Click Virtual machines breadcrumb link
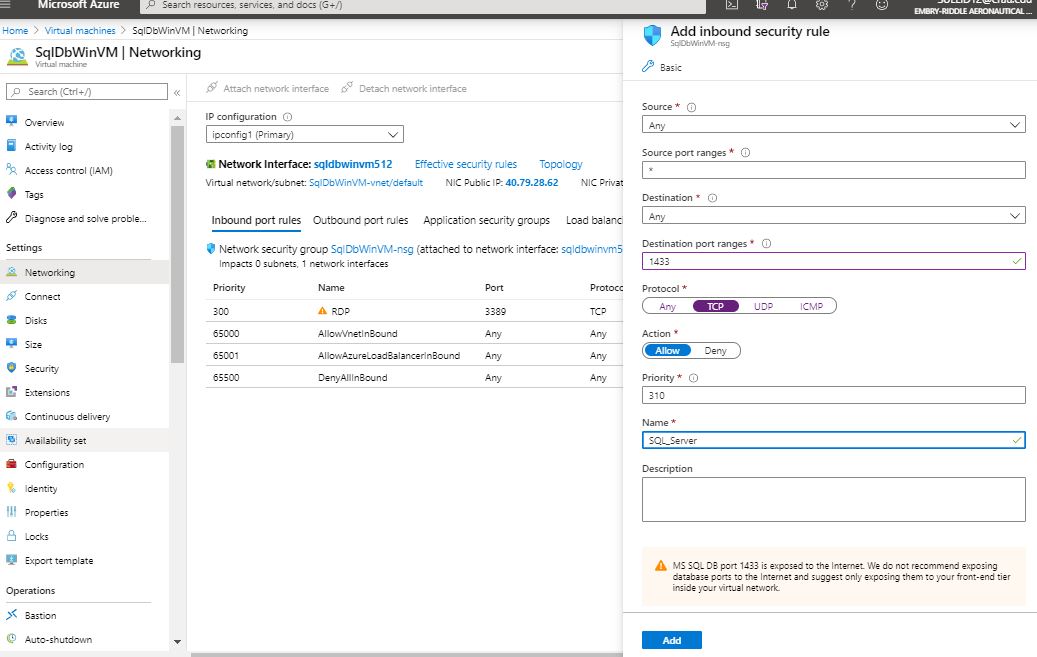Screen dimensions: 1037x657 point(80,30)
